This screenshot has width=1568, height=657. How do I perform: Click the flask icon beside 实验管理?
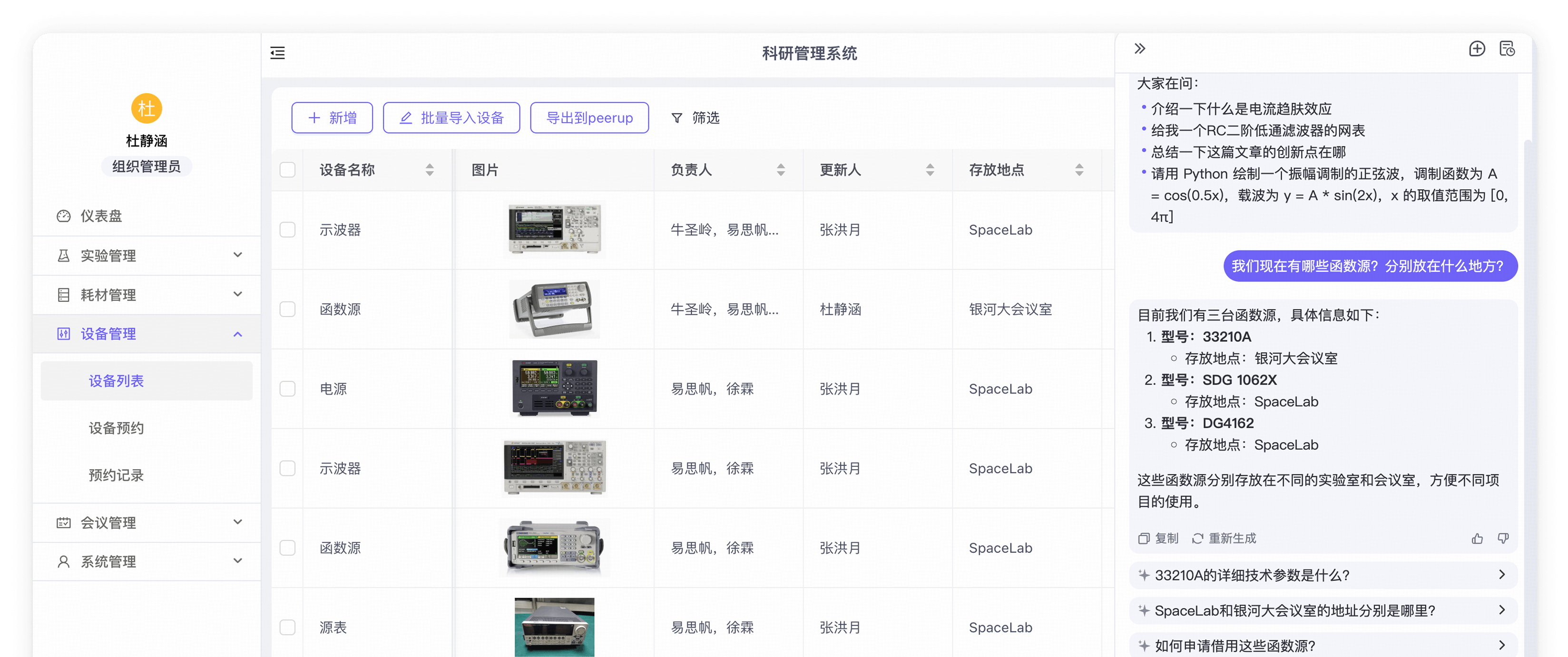[63, 255]
